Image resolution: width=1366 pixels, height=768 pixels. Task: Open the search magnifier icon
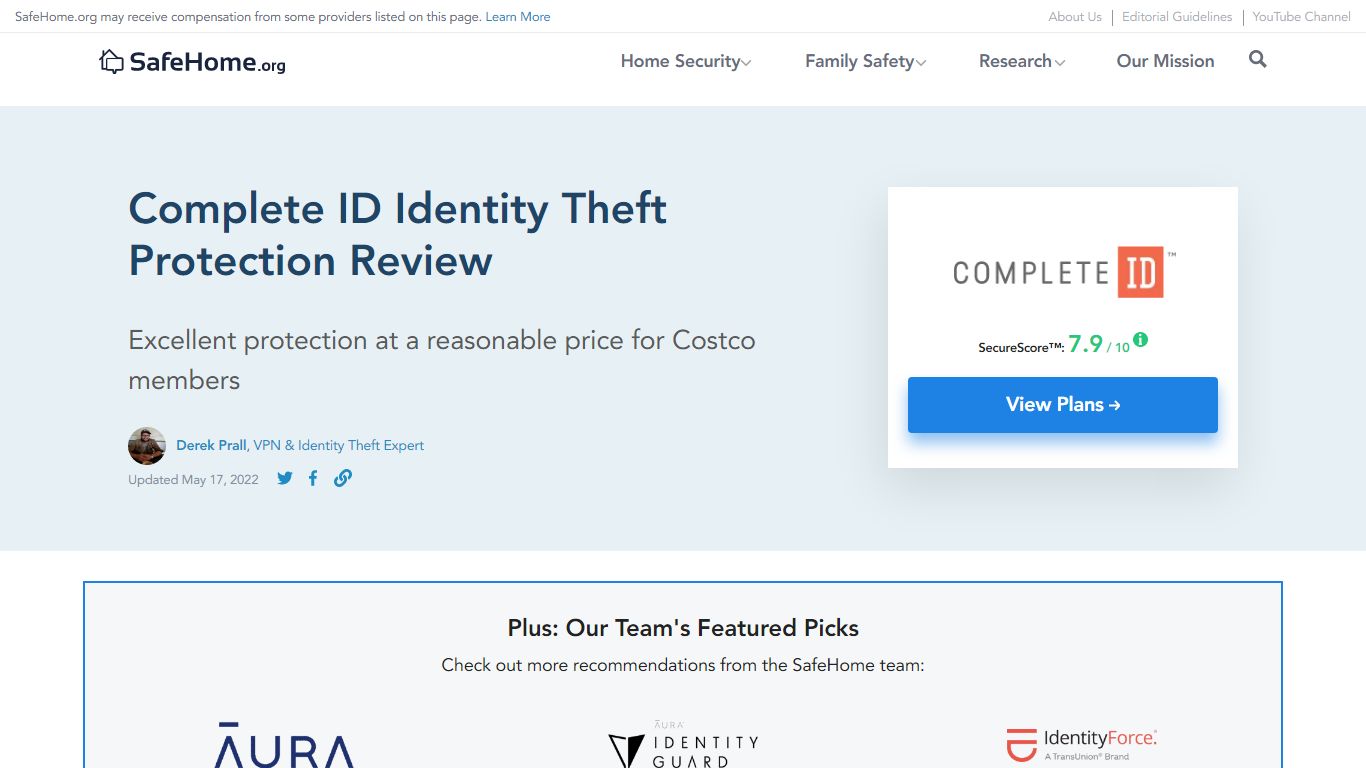(1258, 60)
